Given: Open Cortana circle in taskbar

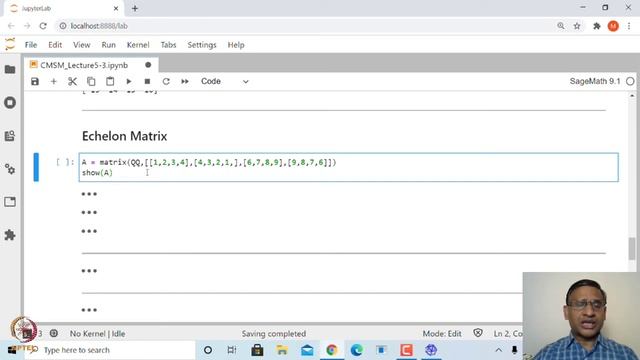Looking at the screenshot, I should (x=208, y=350).
